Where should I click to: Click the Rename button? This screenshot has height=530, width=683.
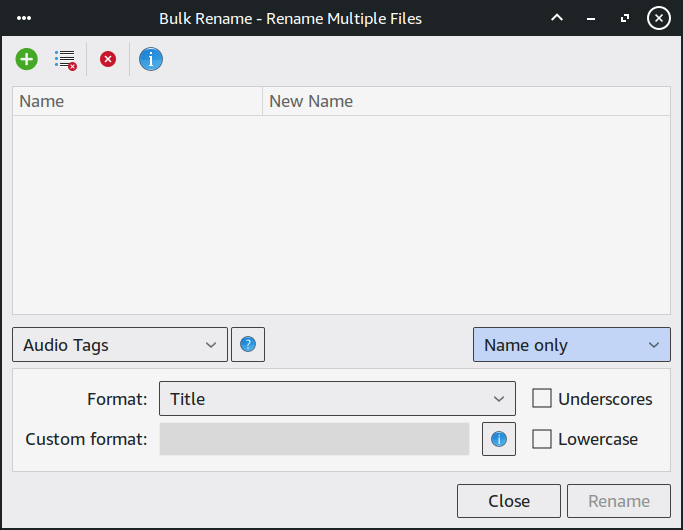pos(618,501)
